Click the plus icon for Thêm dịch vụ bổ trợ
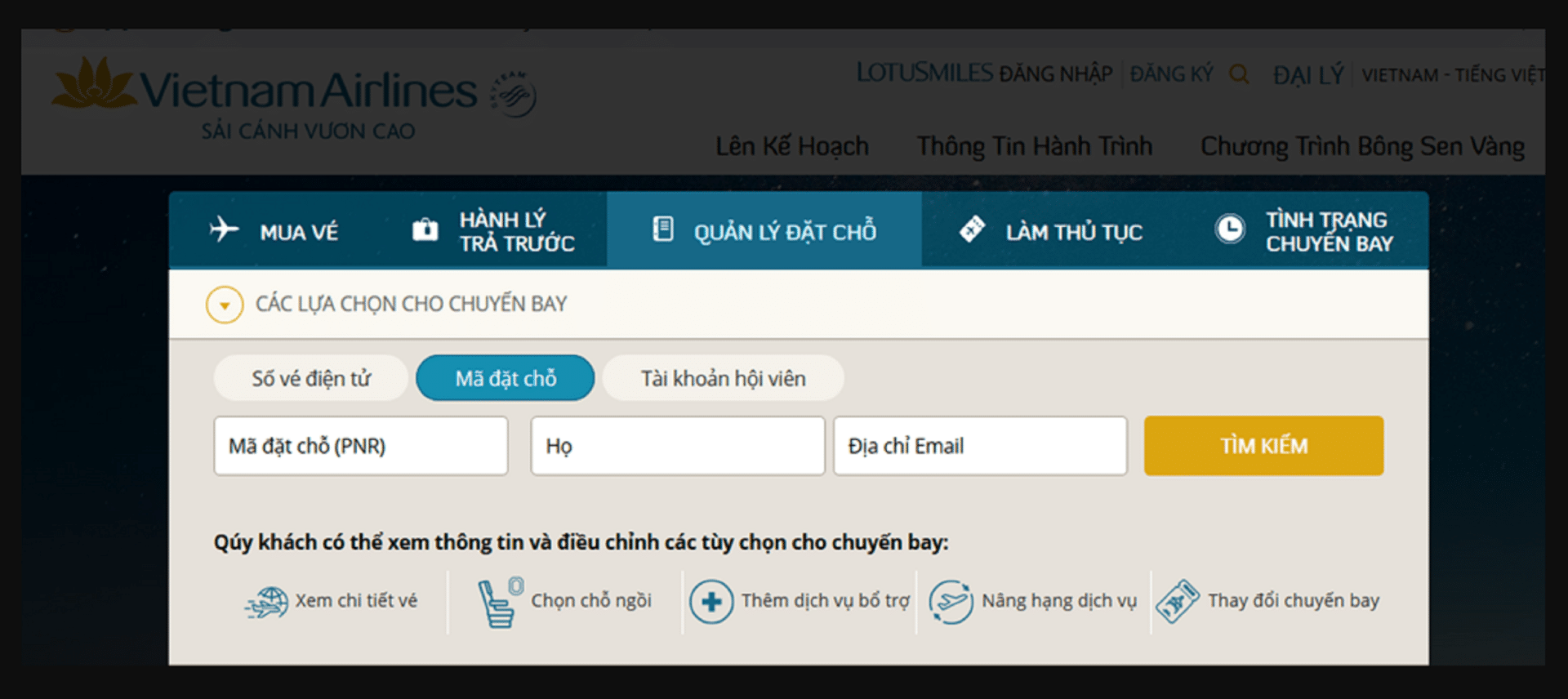The width and height of the screenshot is (1568, 699). (710, 602)
